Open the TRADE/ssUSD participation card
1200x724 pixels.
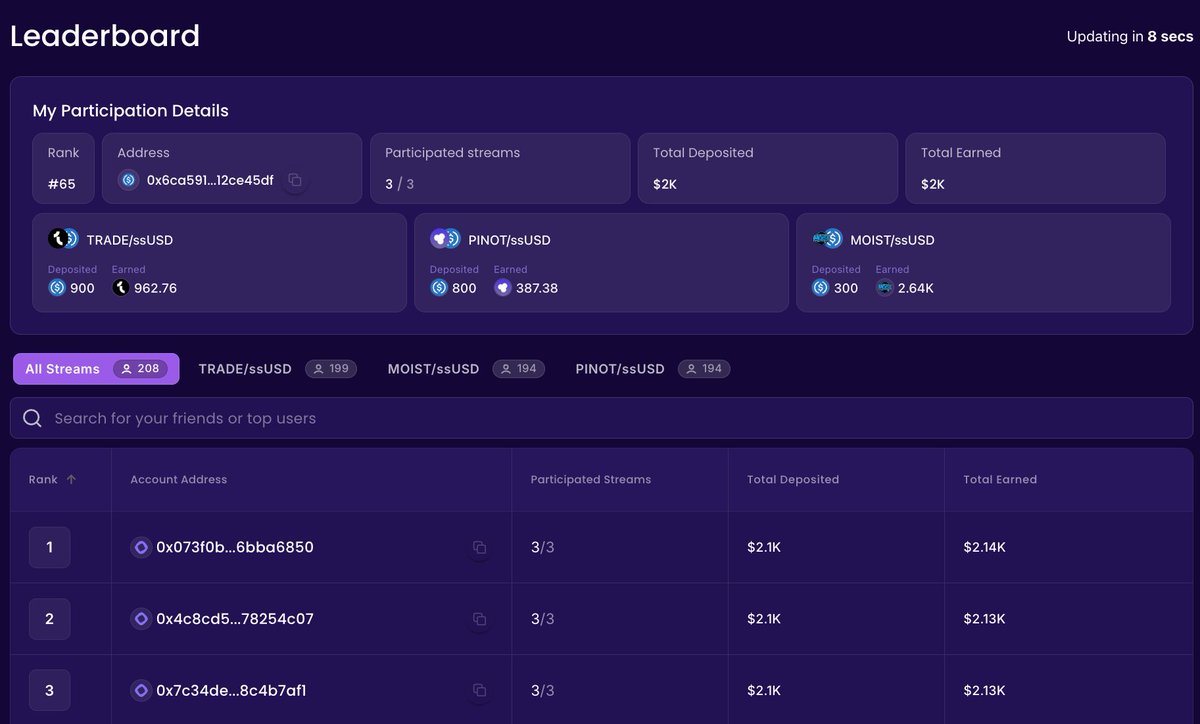click(x=220, y=263)
